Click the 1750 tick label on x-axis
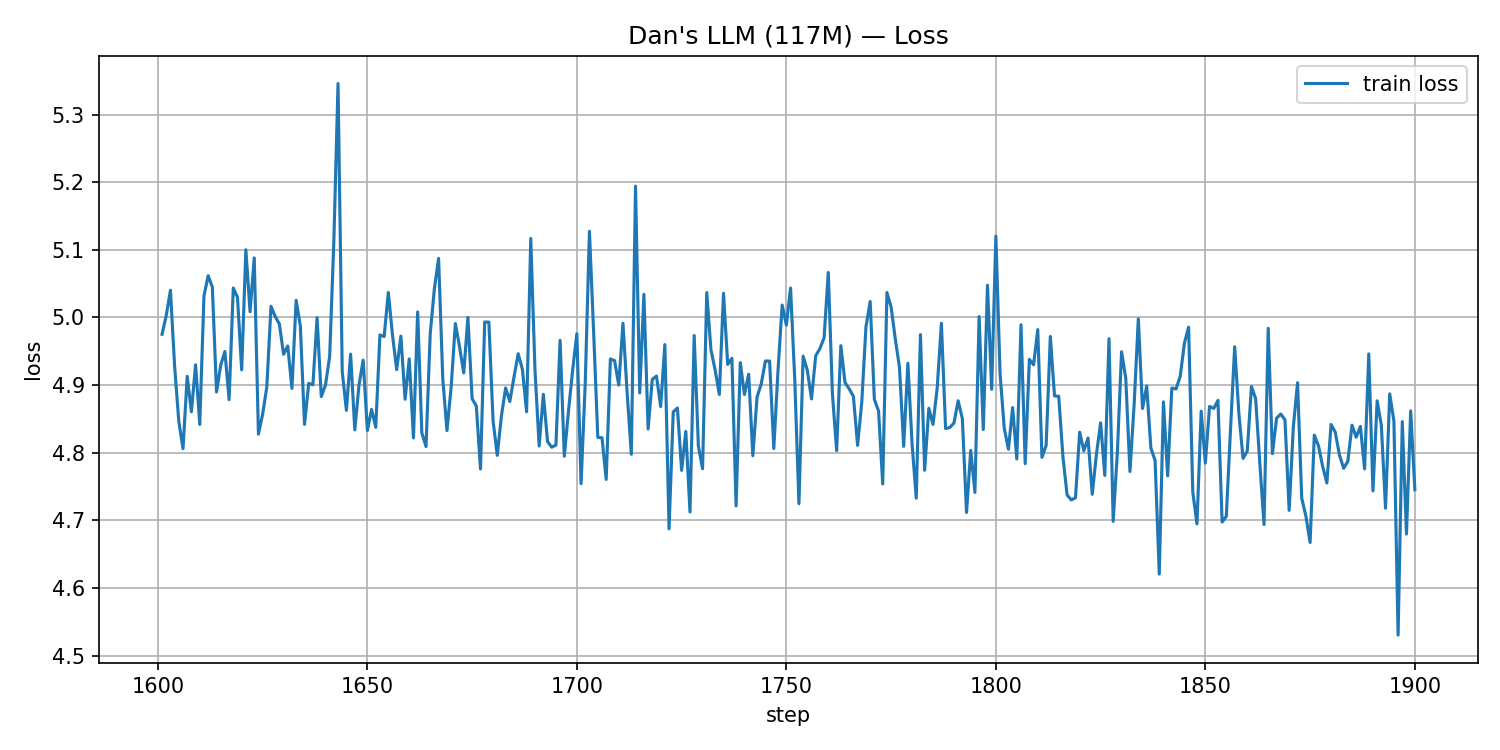This screenshot has height=750, width=1500. click(785, 687)
